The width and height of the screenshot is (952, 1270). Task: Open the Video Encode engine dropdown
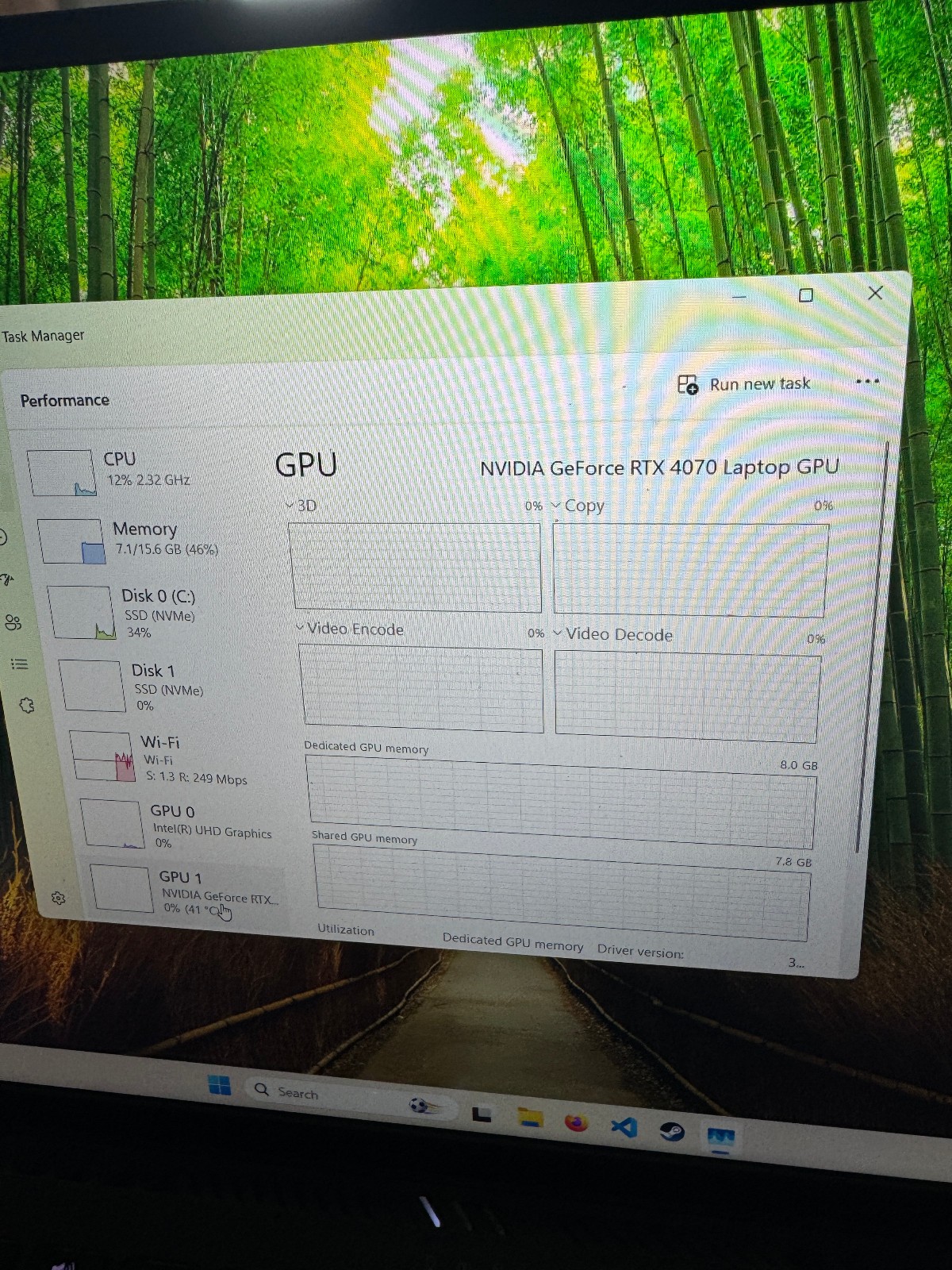click(x=300, y=628)
